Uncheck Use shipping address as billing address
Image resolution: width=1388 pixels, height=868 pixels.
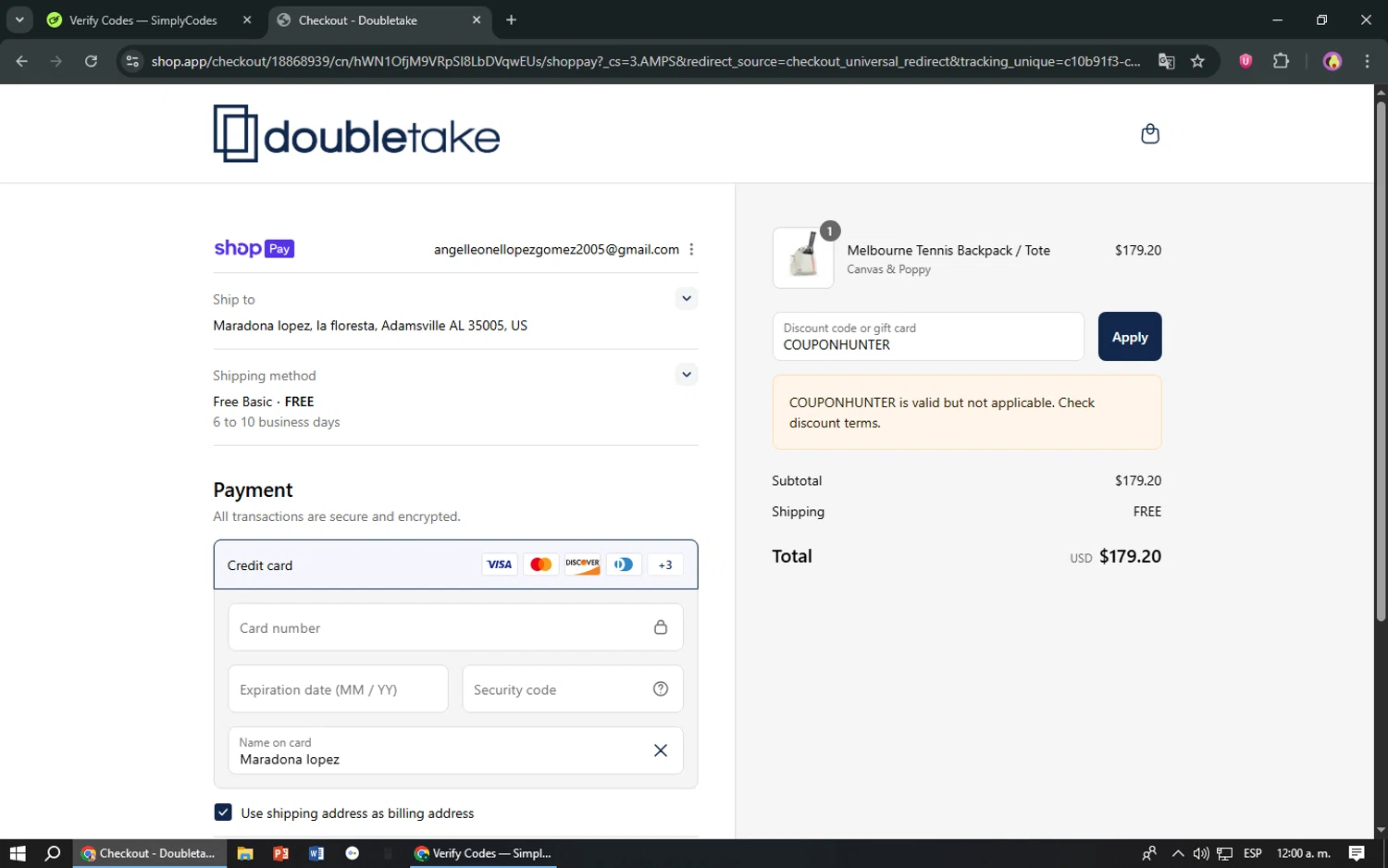223,812
